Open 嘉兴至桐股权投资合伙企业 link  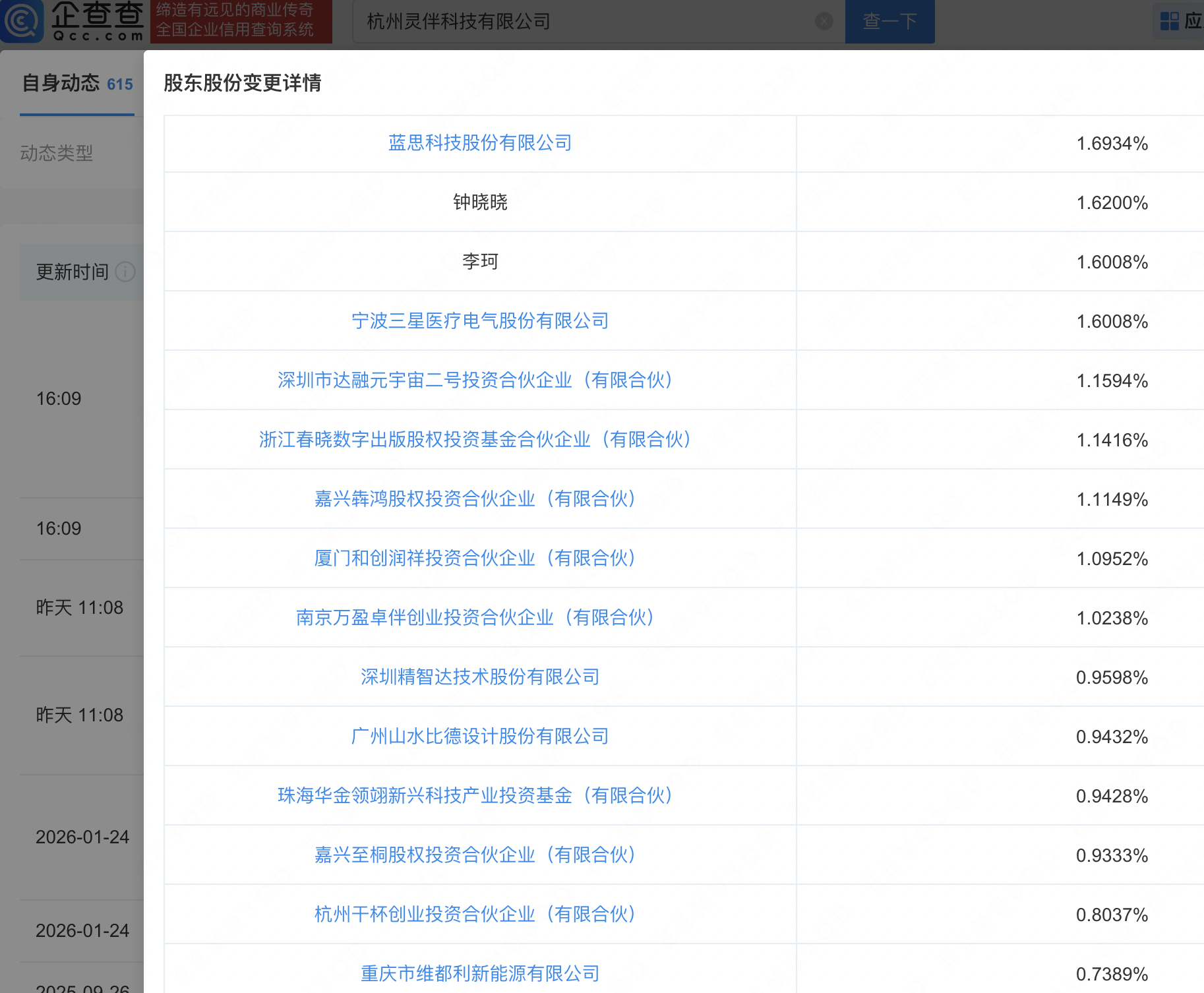(475, 855)
